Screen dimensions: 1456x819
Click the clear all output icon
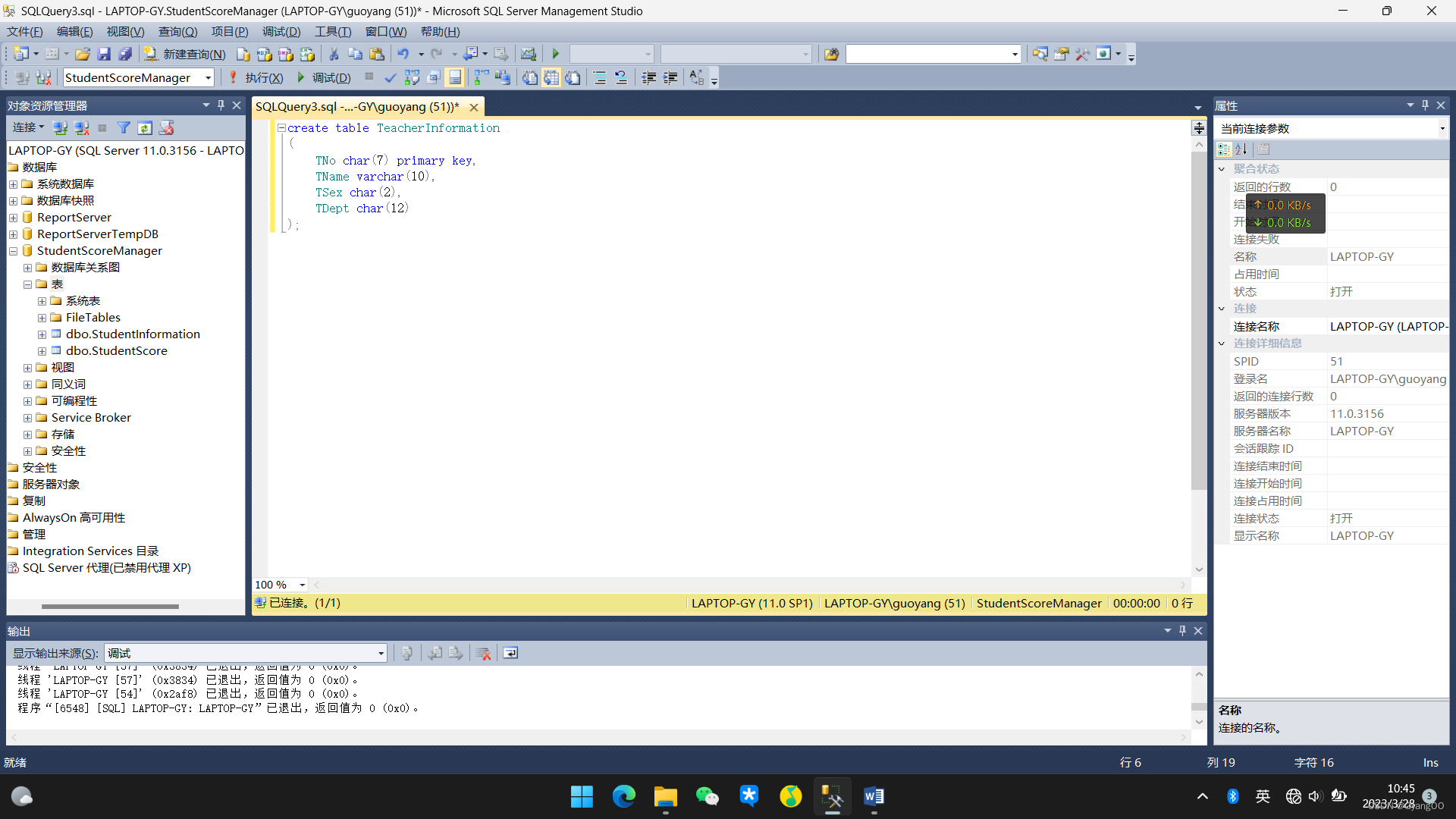click(x=484, y=653)
